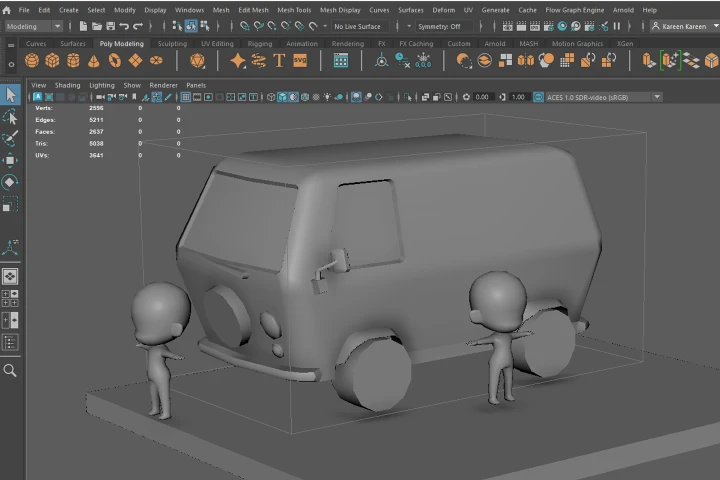Create polygon Type with the T icon
Image resolution: width=720 pixels, height=480 pixels.
tap(279, 61)
